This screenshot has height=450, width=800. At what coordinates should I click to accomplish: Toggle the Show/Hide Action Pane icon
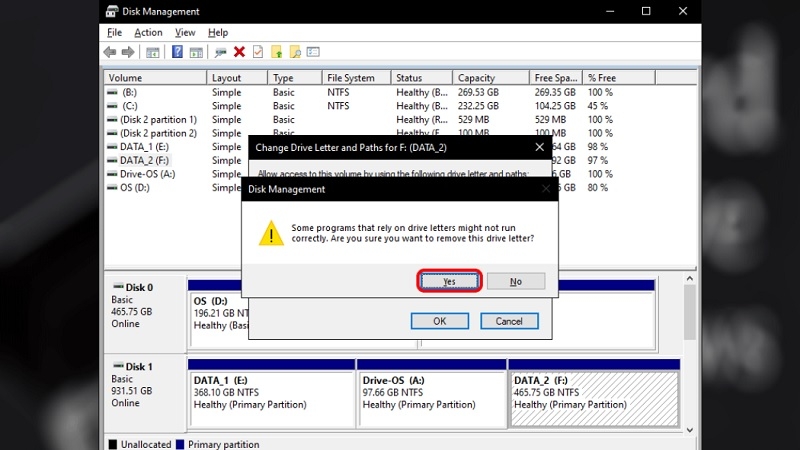click(196, 52)
